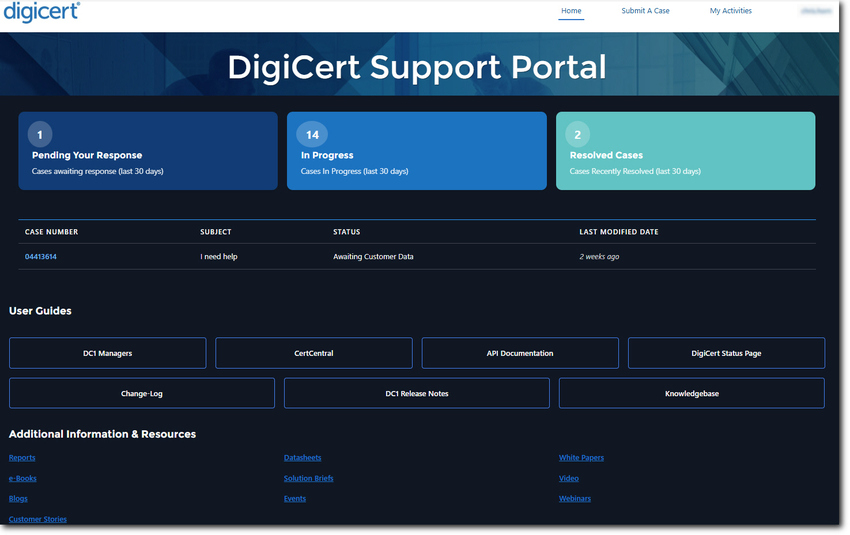
Task: Sort by Last Modified Date column header
Action: tap(618, 232)
